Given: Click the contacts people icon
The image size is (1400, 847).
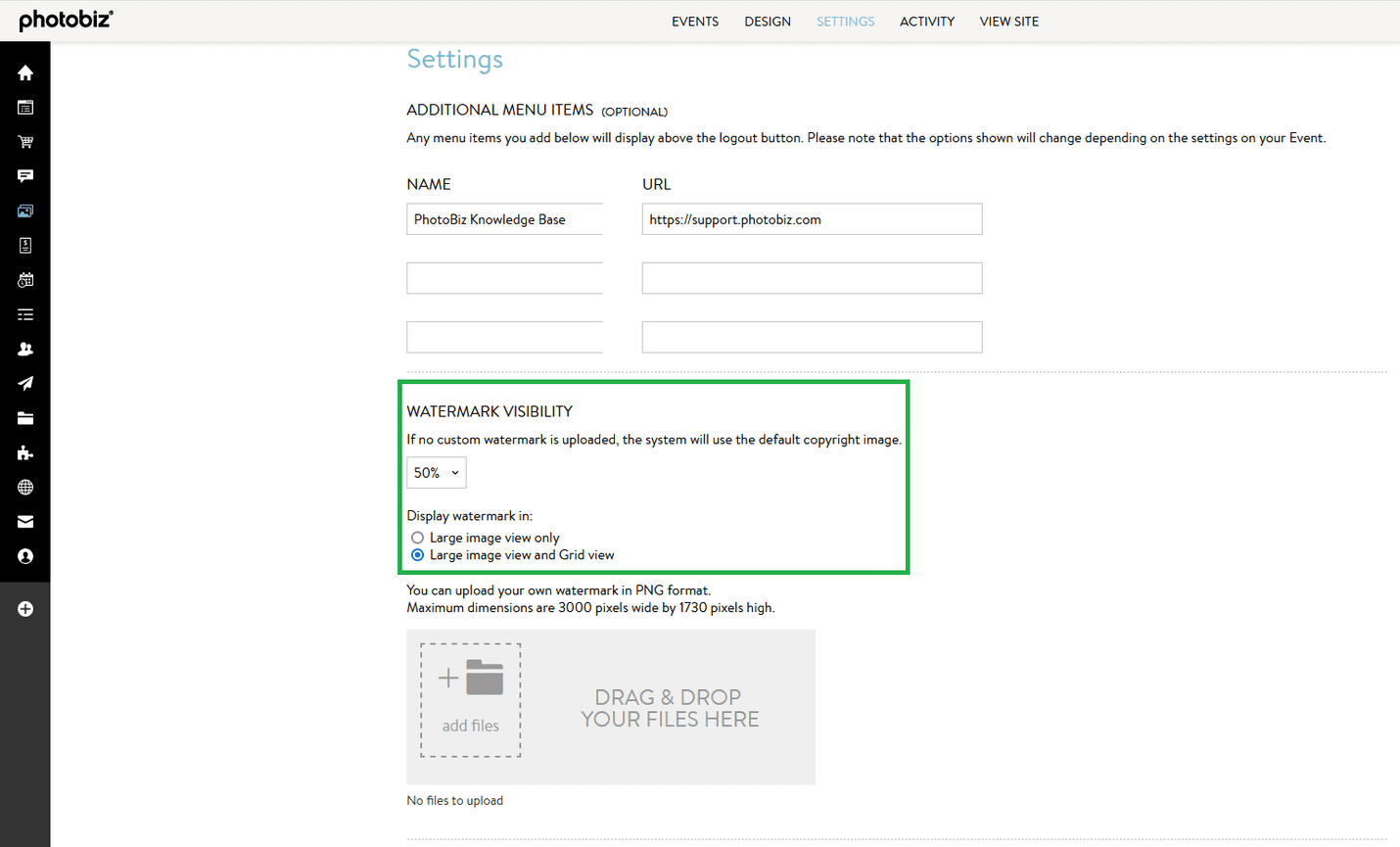Looking at the screenshot, I should [x=25, y=349].
